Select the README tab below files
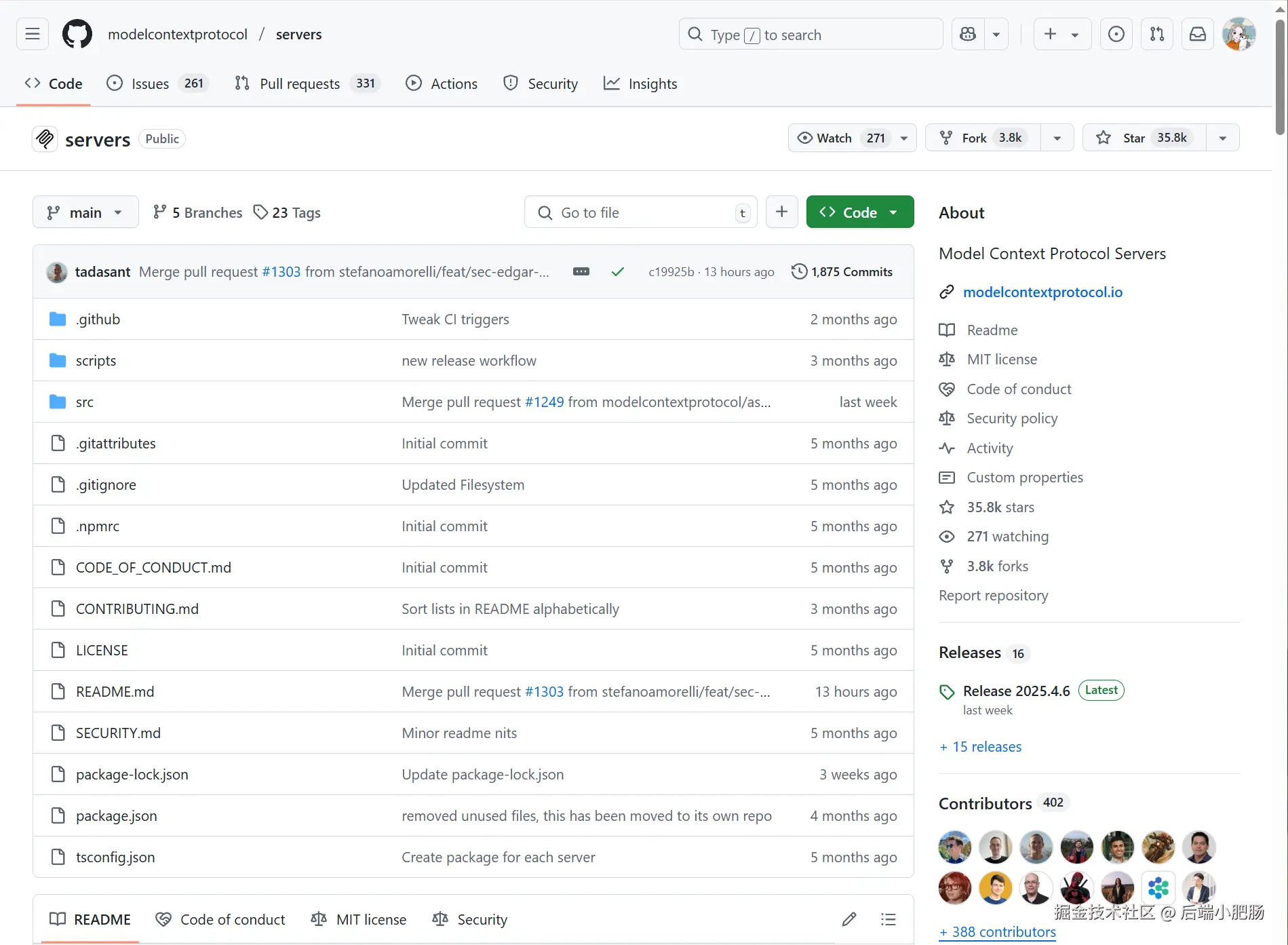Image resolution: width=1288 pixels, height=945 pixels. pos(90,919)
